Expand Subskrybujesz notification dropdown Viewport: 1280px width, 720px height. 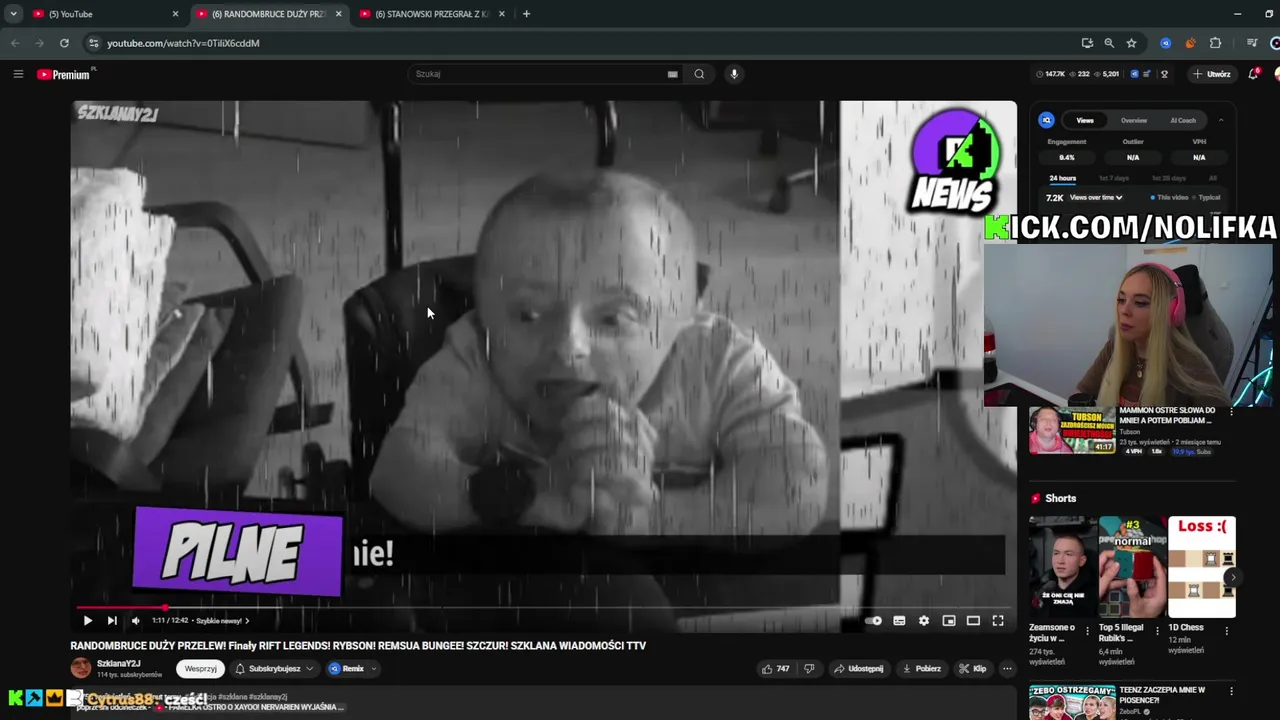click(274, 669)
